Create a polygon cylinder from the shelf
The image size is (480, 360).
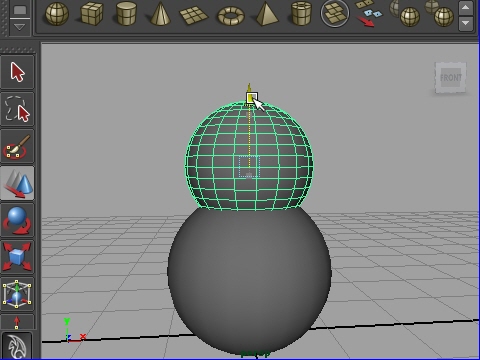[127, 14]
